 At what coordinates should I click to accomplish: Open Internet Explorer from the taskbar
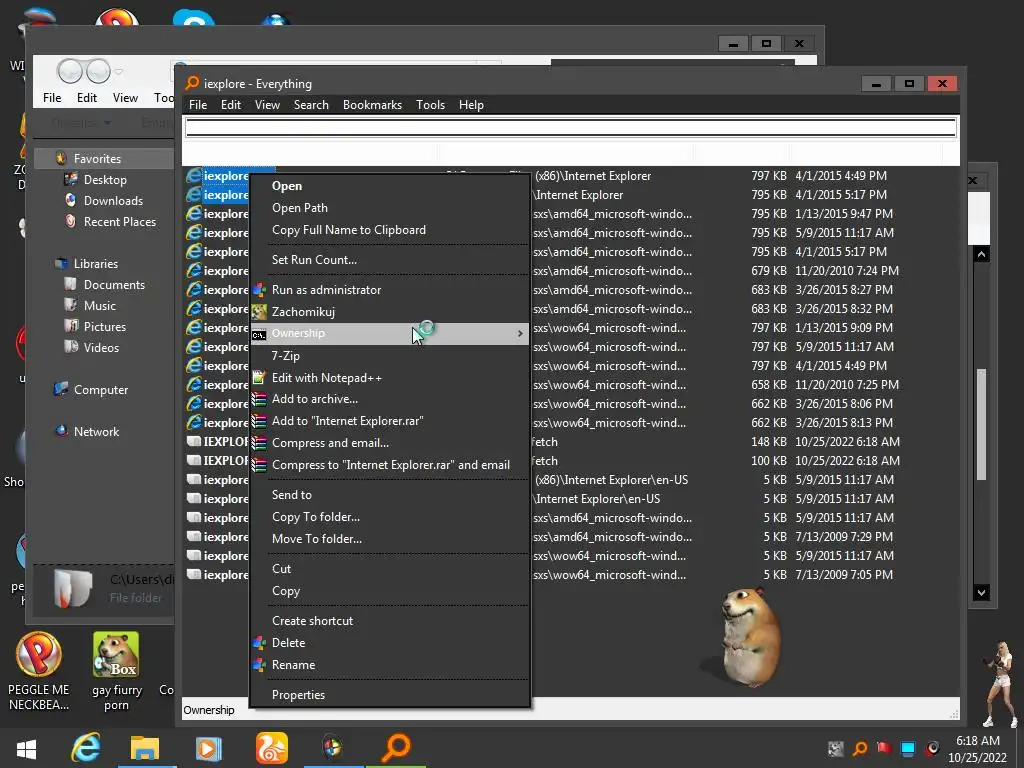point(86,747)
